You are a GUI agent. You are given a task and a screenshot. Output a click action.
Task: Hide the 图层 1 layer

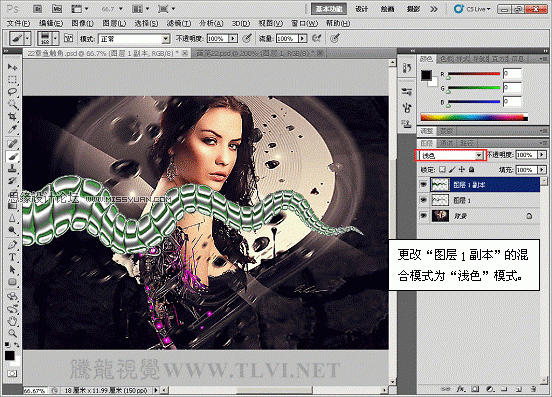[424, 200]
